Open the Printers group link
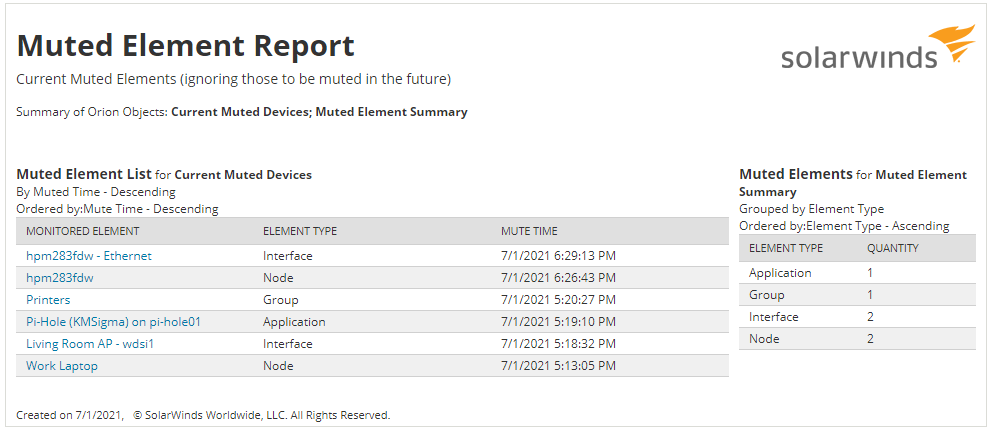Screen dimensions: 992x433 pos(48,300)
